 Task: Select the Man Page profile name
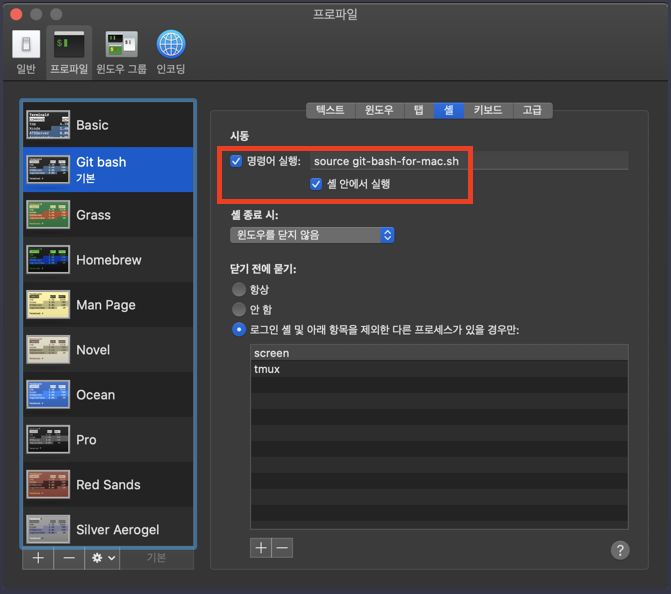106,305
